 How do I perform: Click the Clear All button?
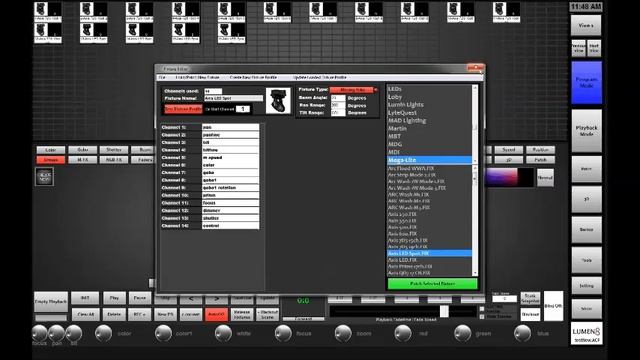click(x=86, y=315)
